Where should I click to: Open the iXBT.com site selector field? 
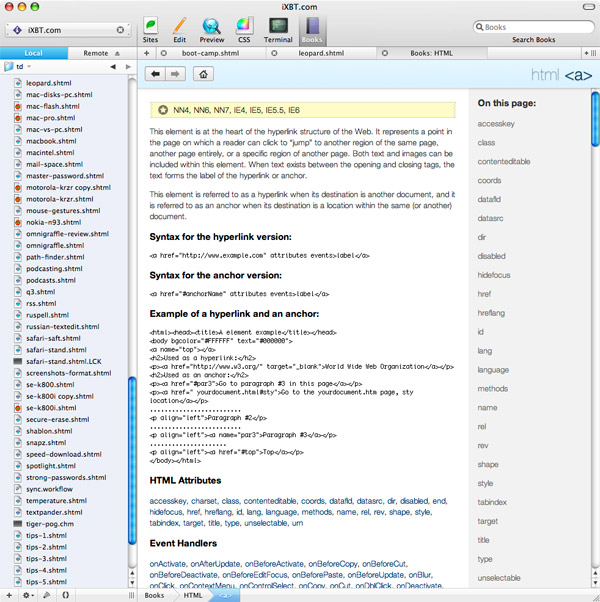pos(68,30)
